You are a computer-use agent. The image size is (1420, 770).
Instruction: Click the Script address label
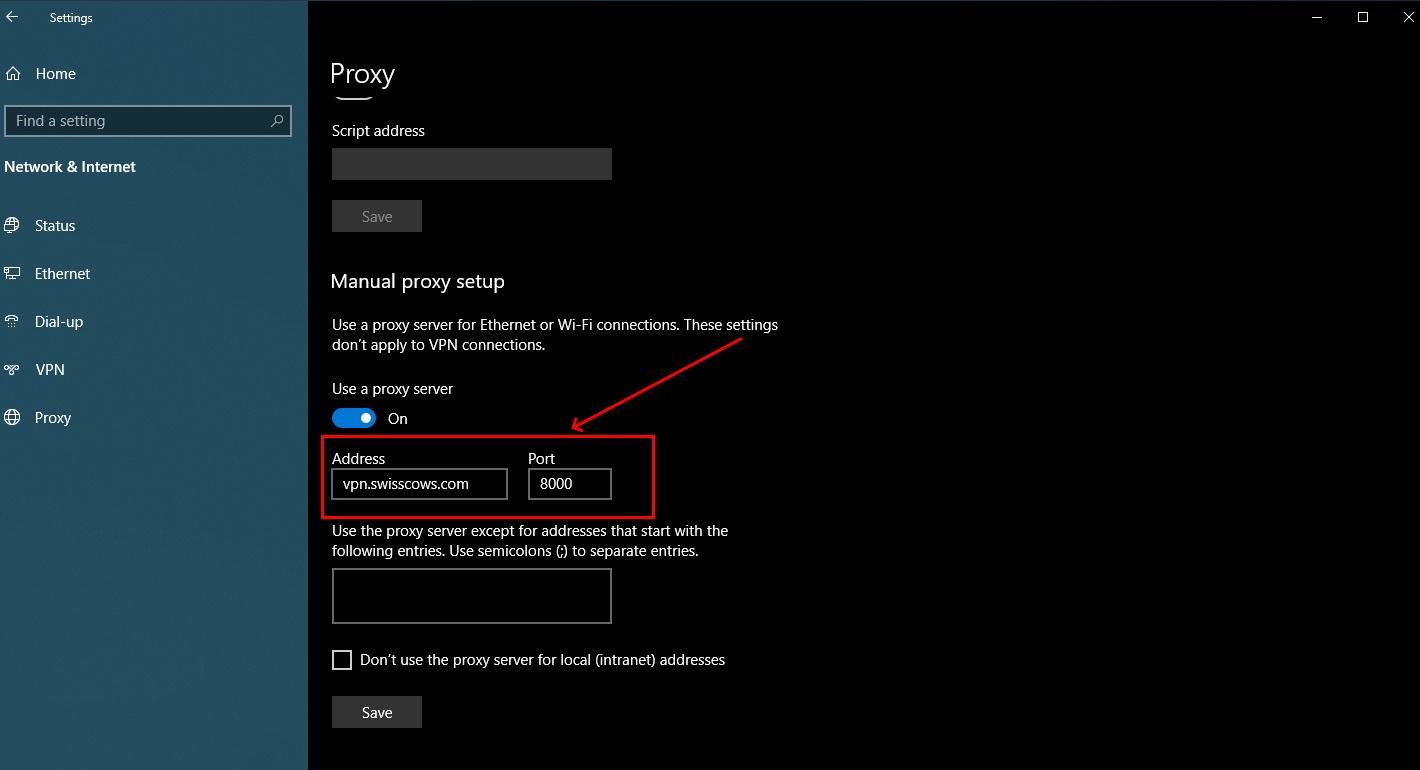378,131
